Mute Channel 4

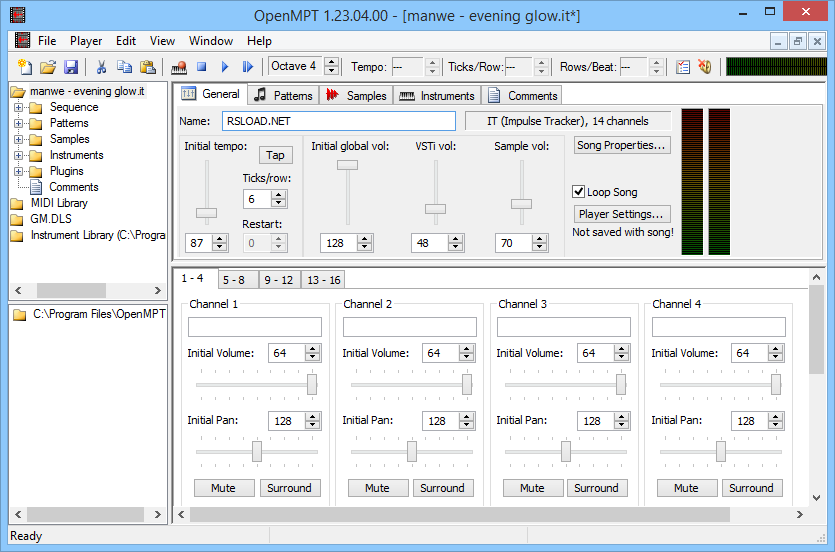point(686,488)
